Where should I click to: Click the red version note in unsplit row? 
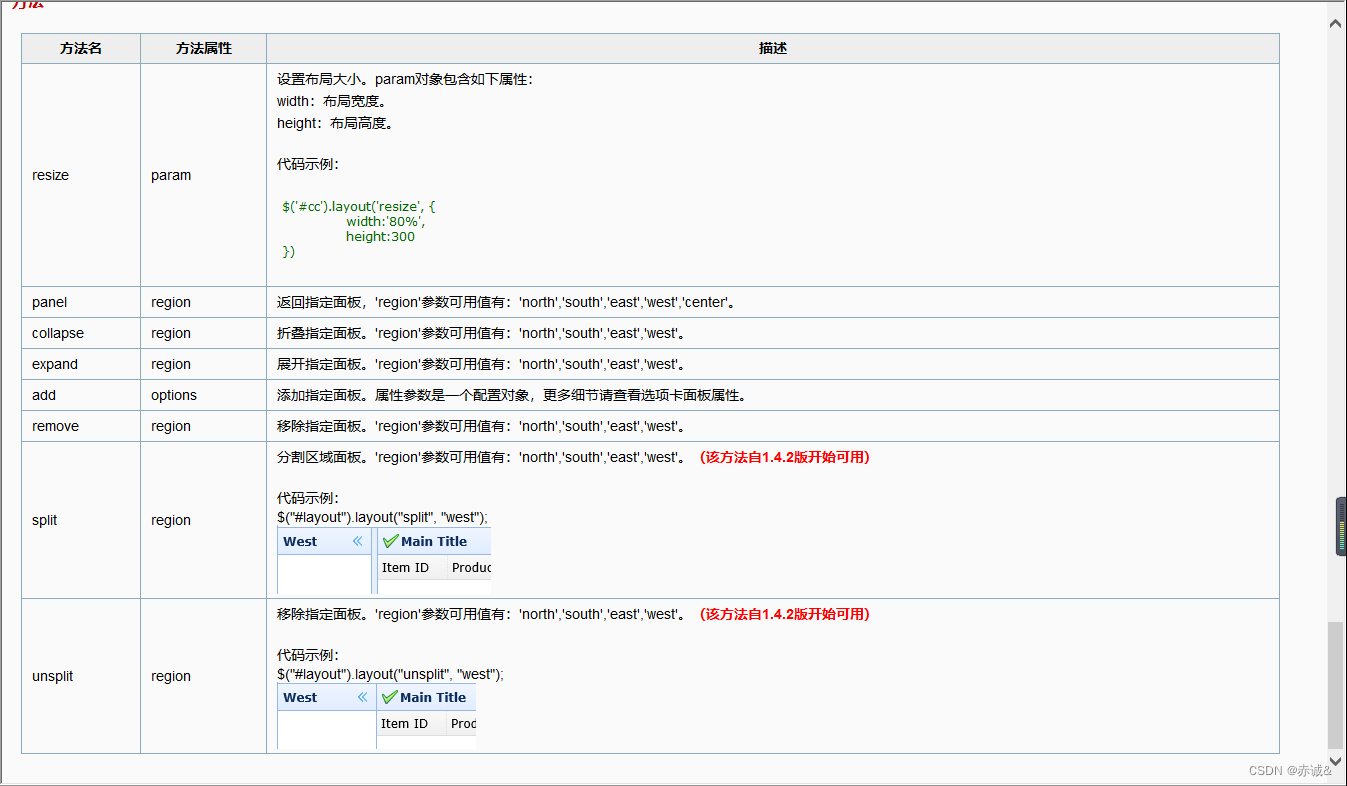pyautogui.click(x=785, y=614)
